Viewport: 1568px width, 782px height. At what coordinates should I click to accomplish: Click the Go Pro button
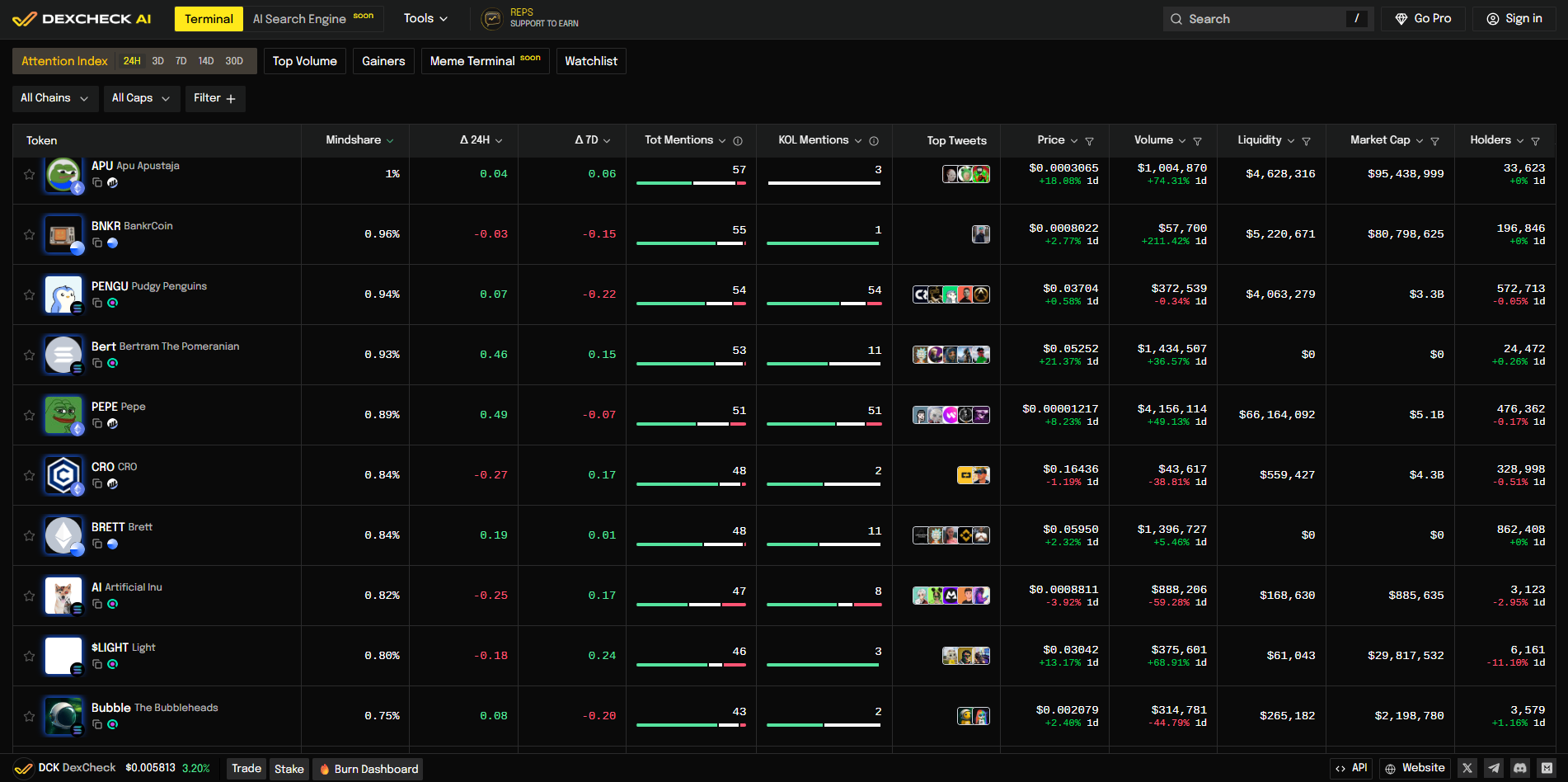1424,18
